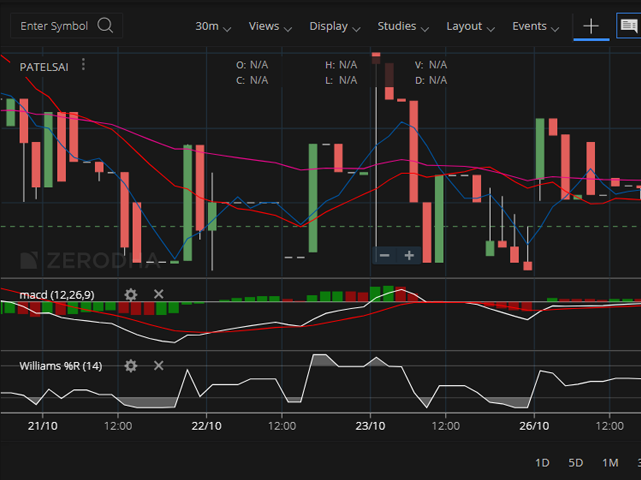Remove the Williams %R study
Image resolution: width=641 pixels, height=480 pixels.
pos(158,366)
